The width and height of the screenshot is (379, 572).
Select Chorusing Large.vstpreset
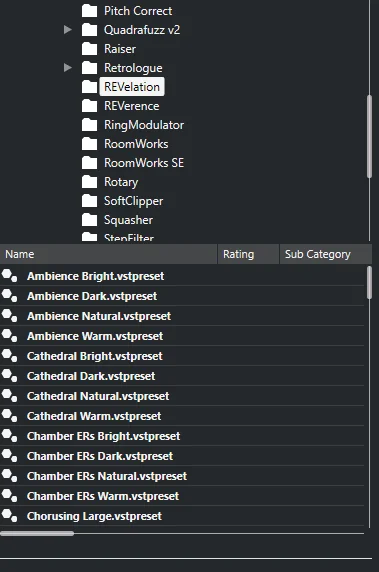point(94,517)
